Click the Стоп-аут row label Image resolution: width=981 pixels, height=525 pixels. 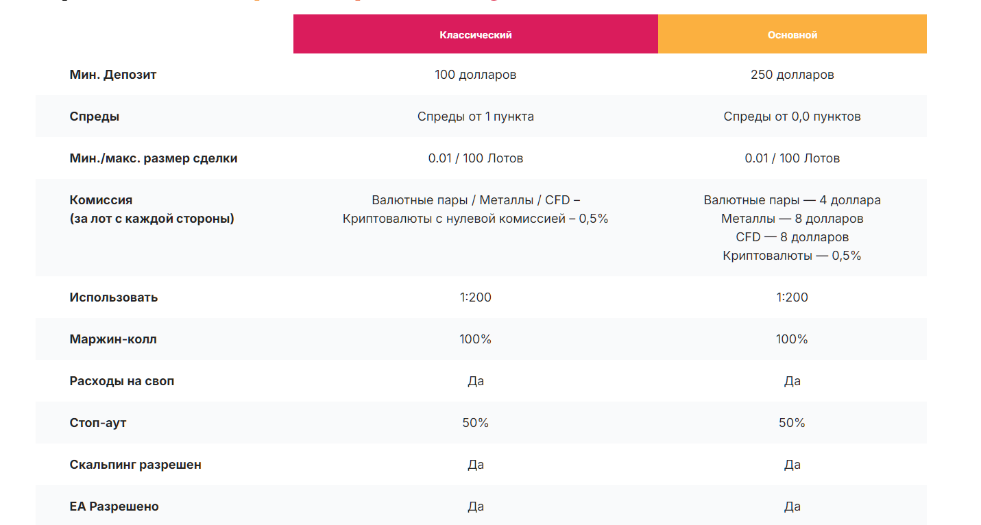click(98, 423)
